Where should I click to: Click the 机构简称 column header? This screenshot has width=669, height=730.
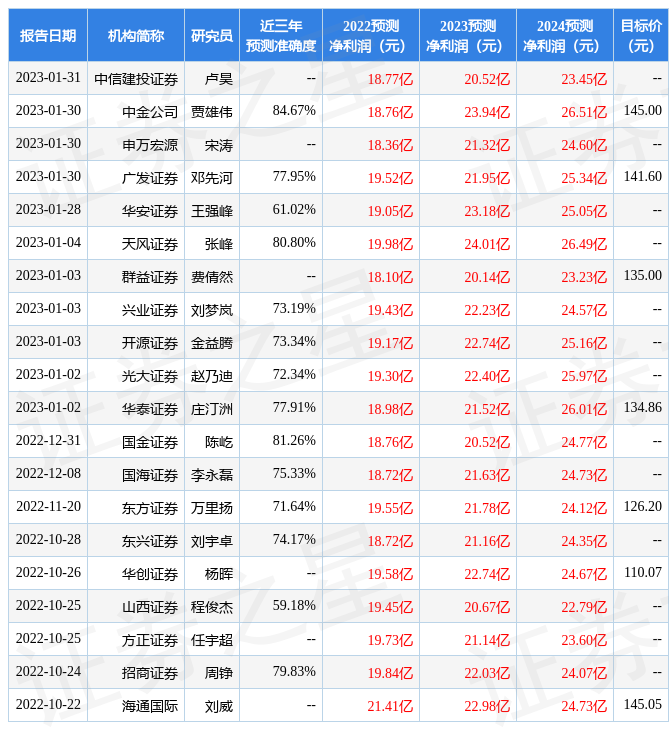click(136, 35)
